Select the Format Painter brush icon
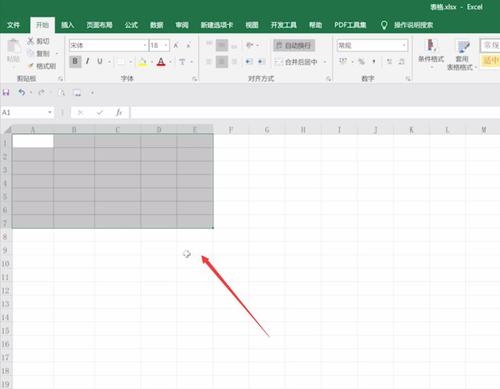Viewport: 500px width, 389px height. [31, 66]
